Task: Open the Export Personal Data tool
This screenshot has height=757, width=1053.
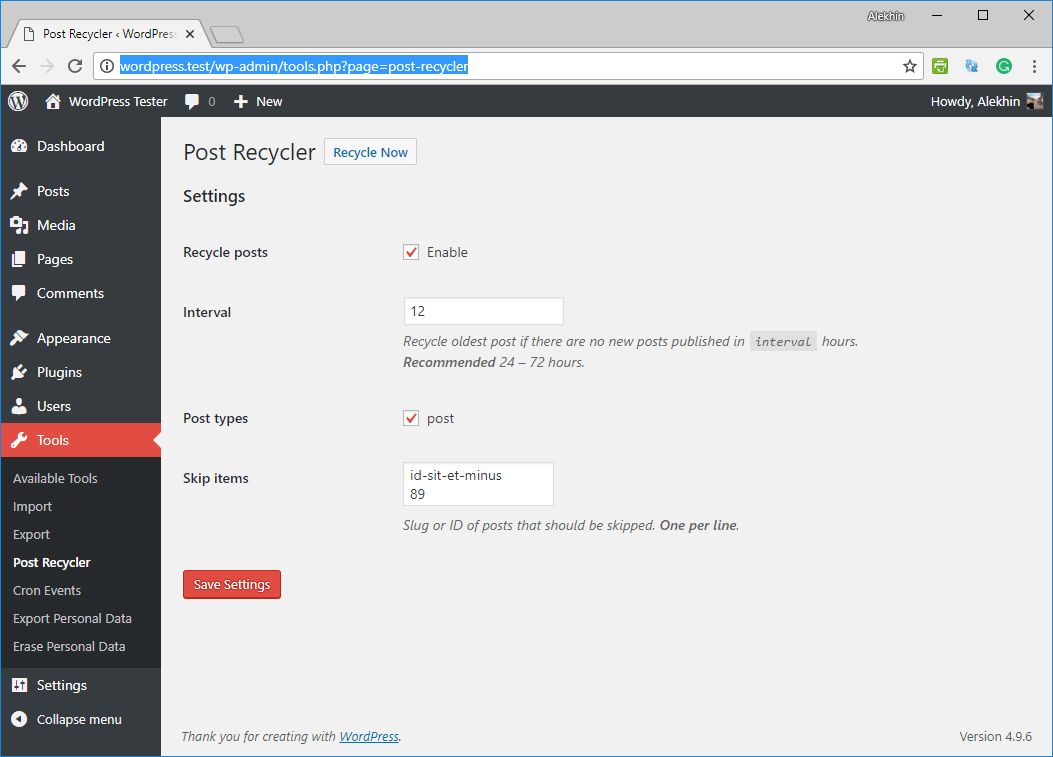Action: click(72, 618)
